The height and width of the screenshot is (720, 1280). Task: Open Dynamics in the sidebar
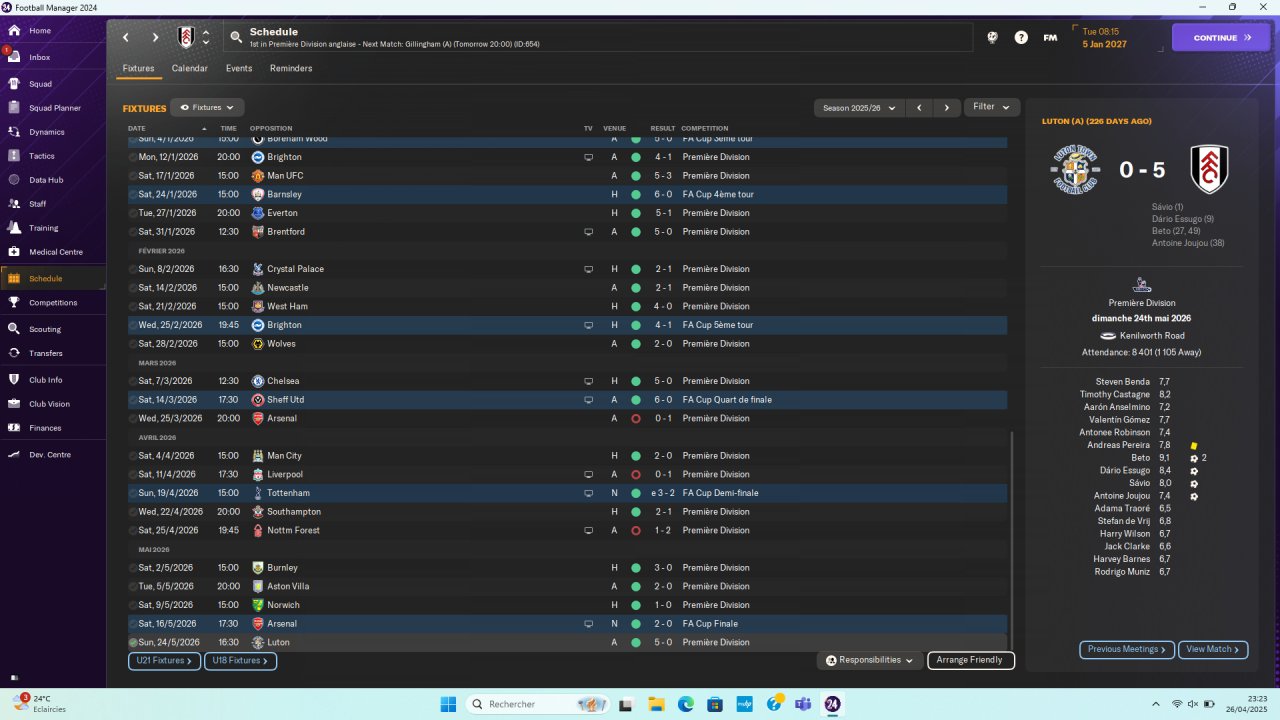pos(46,132)
